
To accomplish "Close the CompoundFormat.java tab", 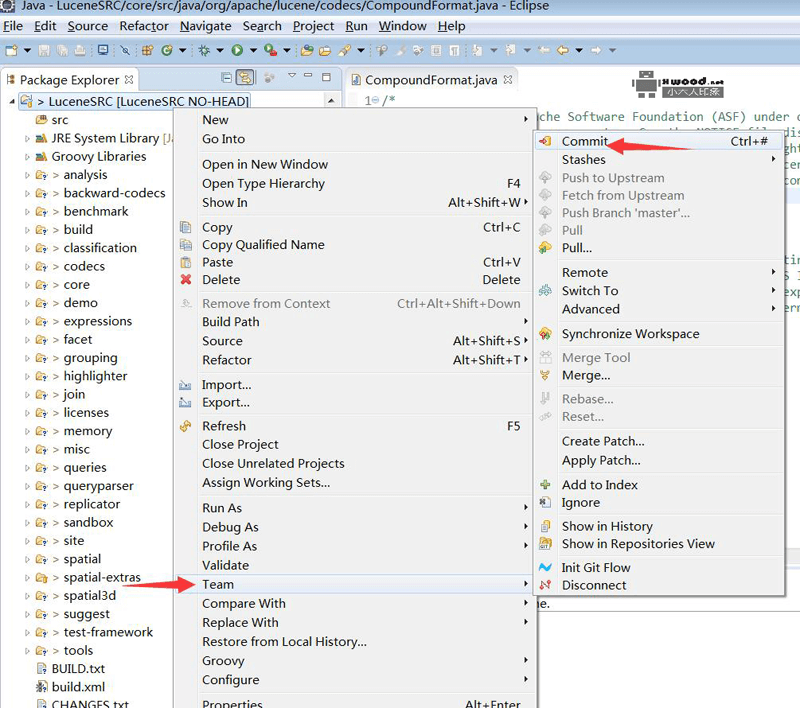I will pos(508,80).
